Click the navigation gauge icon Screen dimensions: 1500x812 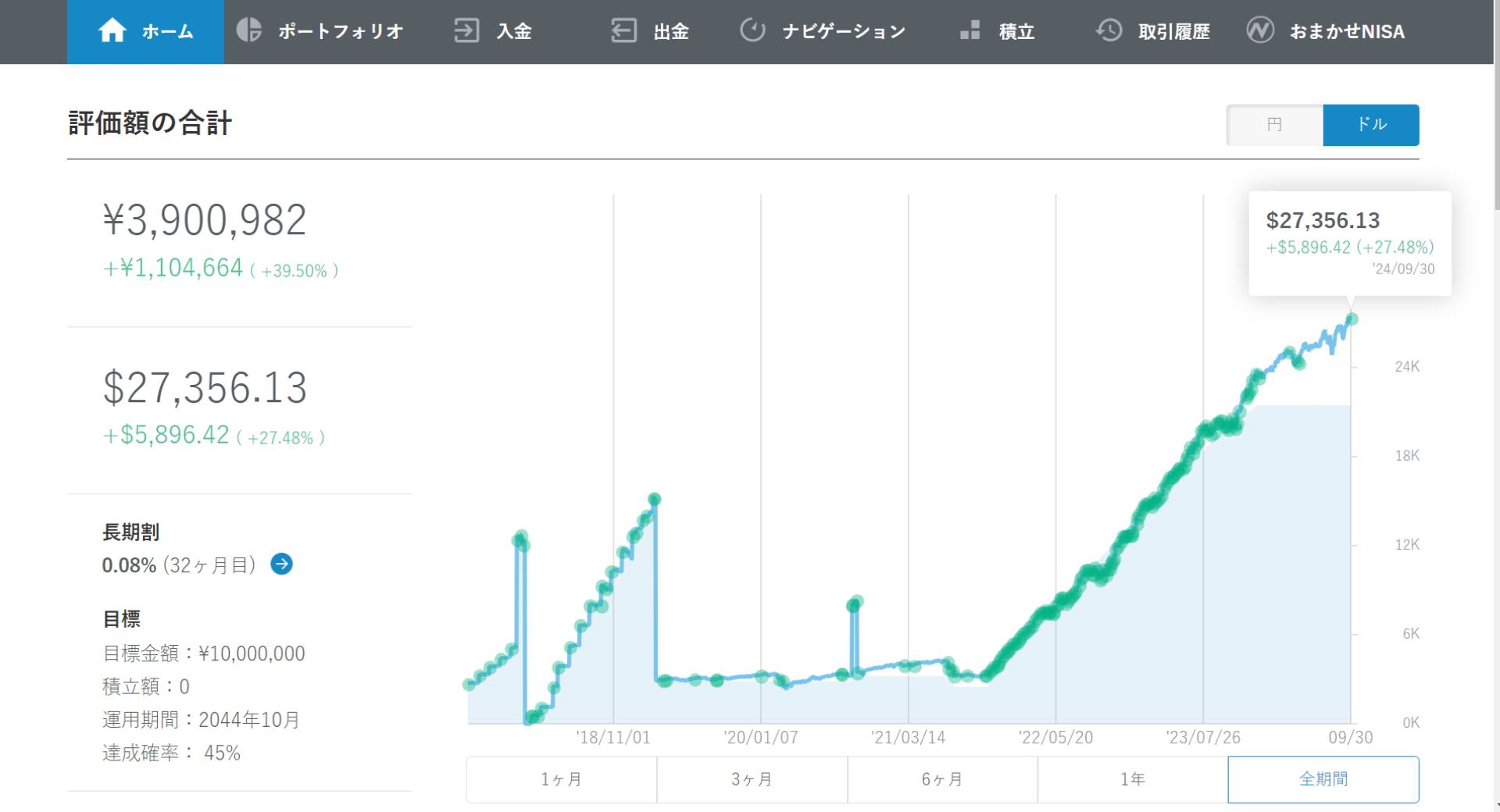tap(752, 30)
